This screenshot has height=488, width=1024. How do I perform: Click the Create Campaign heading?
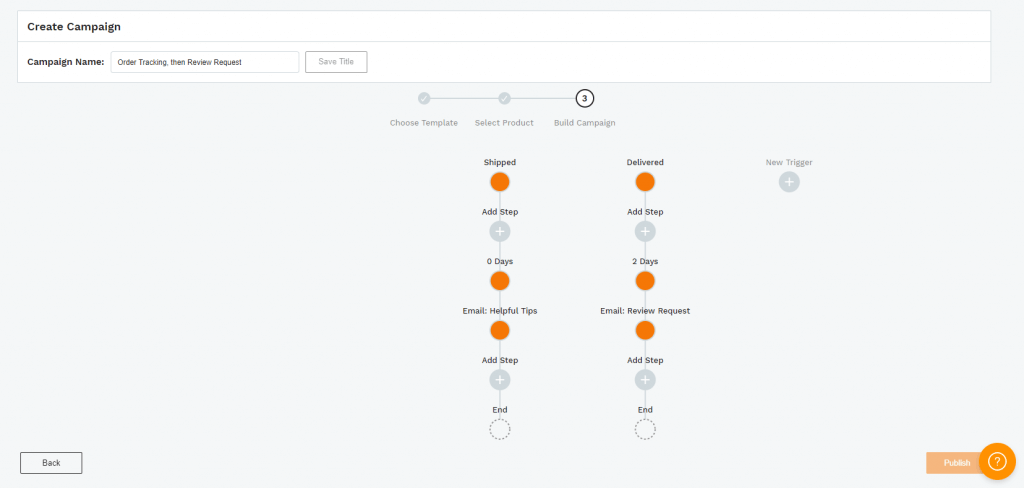[x=74, y=27]
